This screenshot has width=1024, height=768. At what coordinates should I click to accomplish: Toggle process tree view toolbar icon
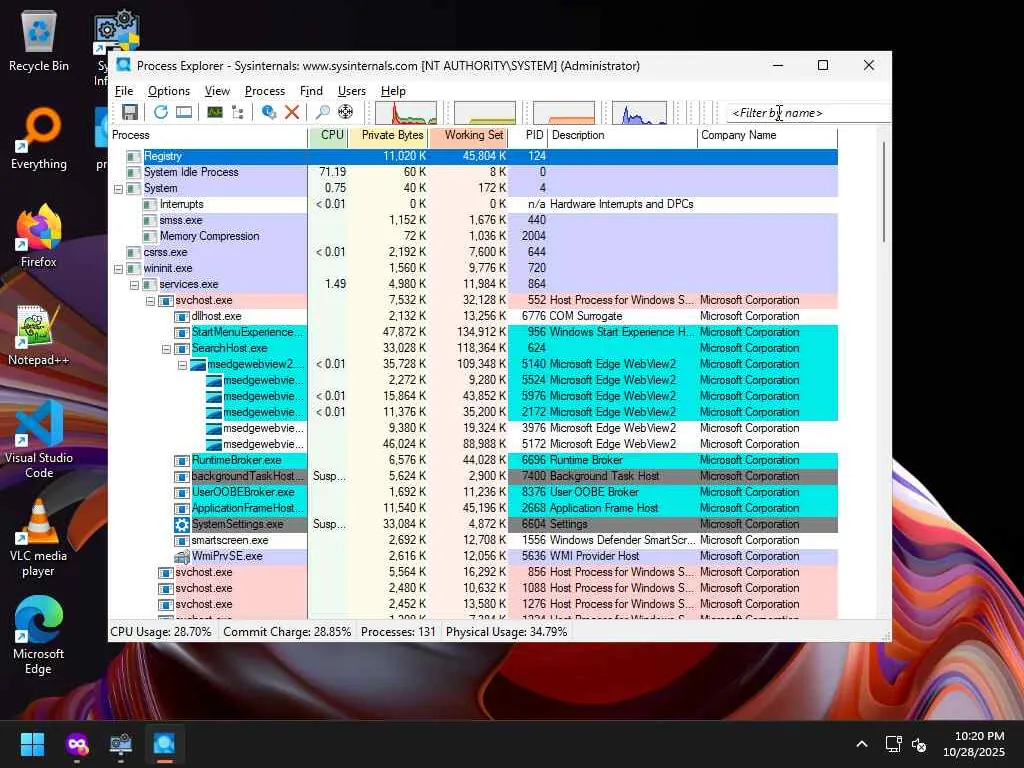point(238,112)
